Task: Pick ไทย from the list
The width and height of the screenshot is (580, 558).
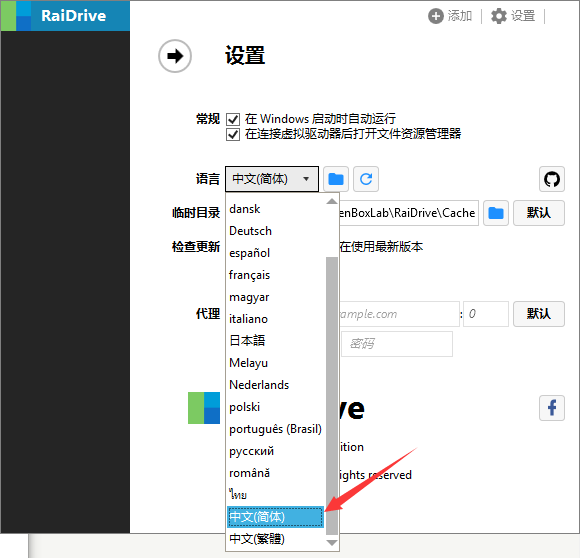Action: tap(276, 495)
